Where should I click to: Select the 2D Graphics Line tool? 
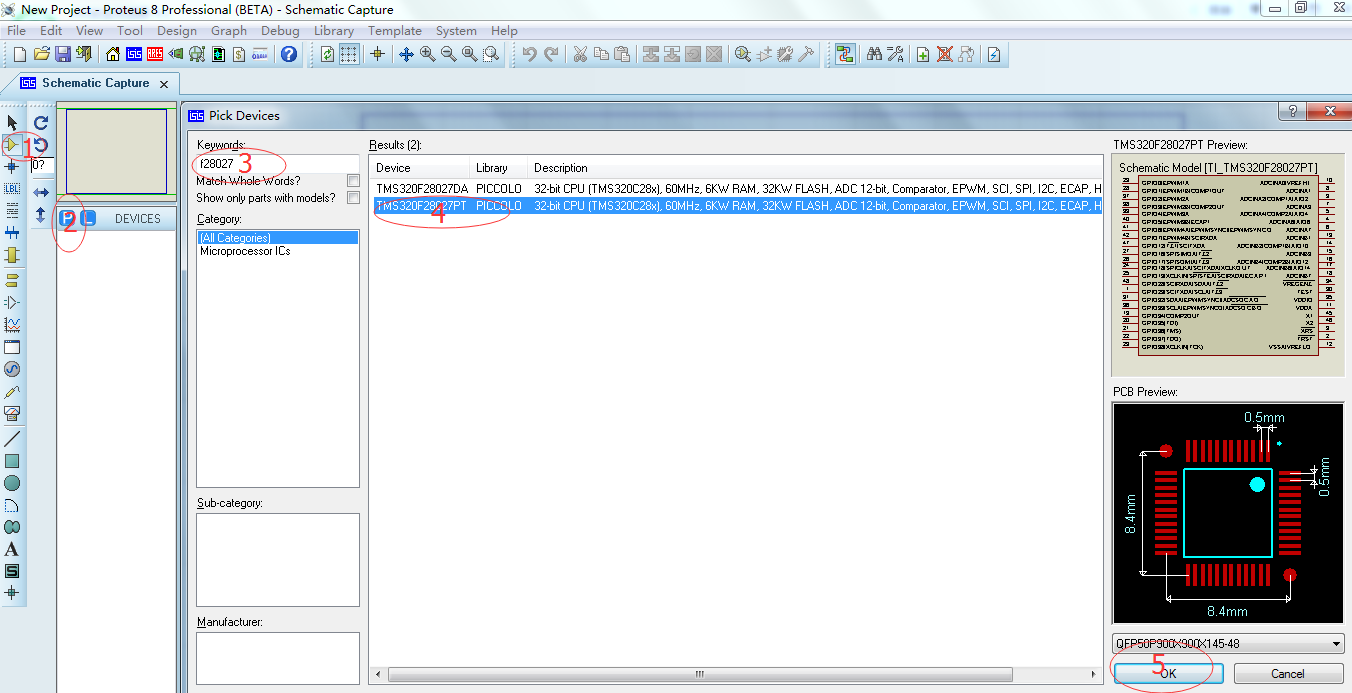tap(12, 439)
